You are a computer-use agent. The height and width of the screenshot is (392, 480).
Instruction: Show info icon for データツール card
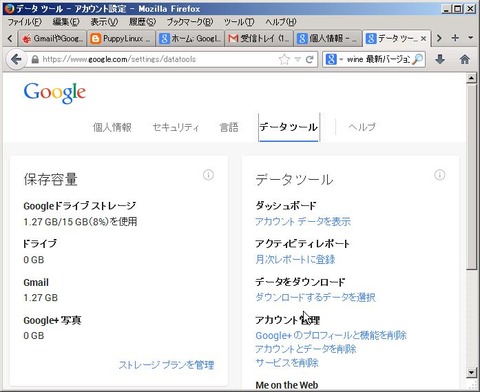coord(440,175)
